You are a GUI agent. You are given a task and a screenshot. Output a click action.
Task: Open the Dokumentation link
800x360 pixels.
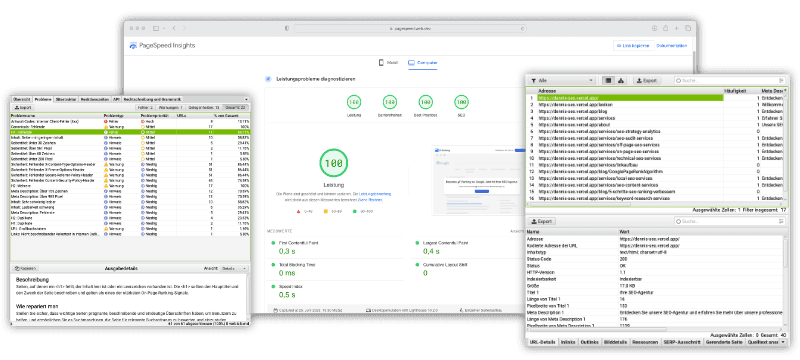(x=671, y=45)
